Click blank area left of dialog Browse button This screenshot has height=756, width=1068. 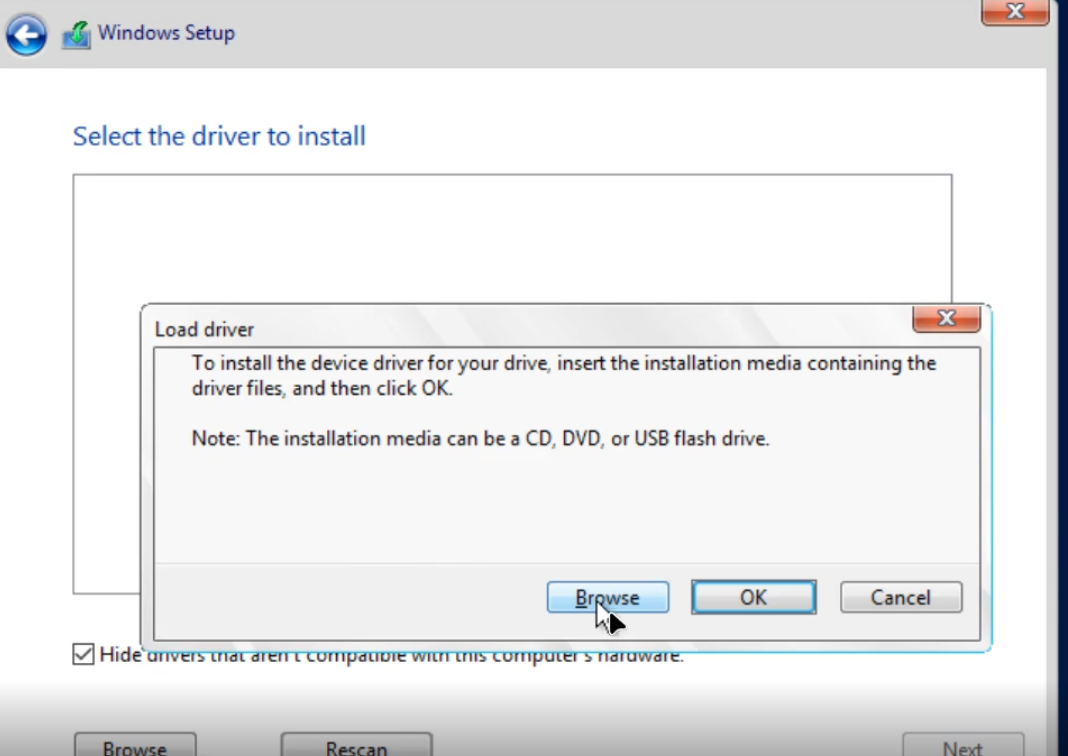point(350,597)
